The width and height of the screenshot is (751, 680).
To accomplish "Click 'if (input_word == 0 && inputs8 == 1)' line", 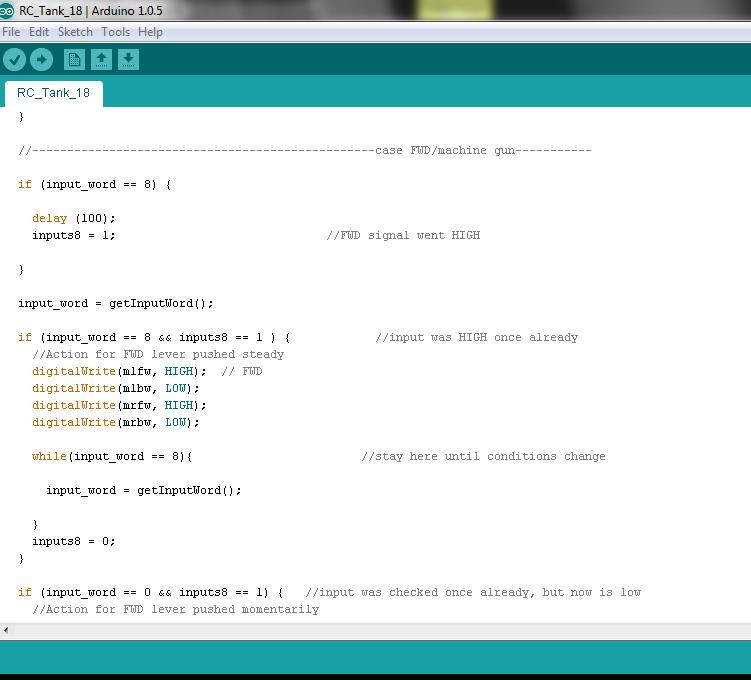I will pyautogui.click(x=150, y=592).
